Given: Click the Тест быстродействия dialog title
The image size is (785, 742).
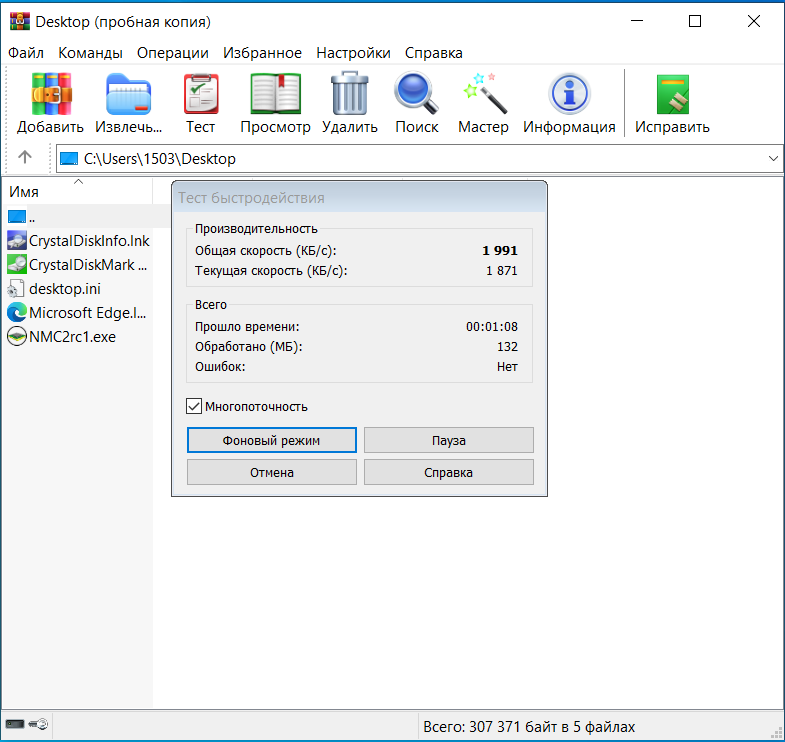Looking at the screenshot, I should pyautogui.click(x=251, y=198).
